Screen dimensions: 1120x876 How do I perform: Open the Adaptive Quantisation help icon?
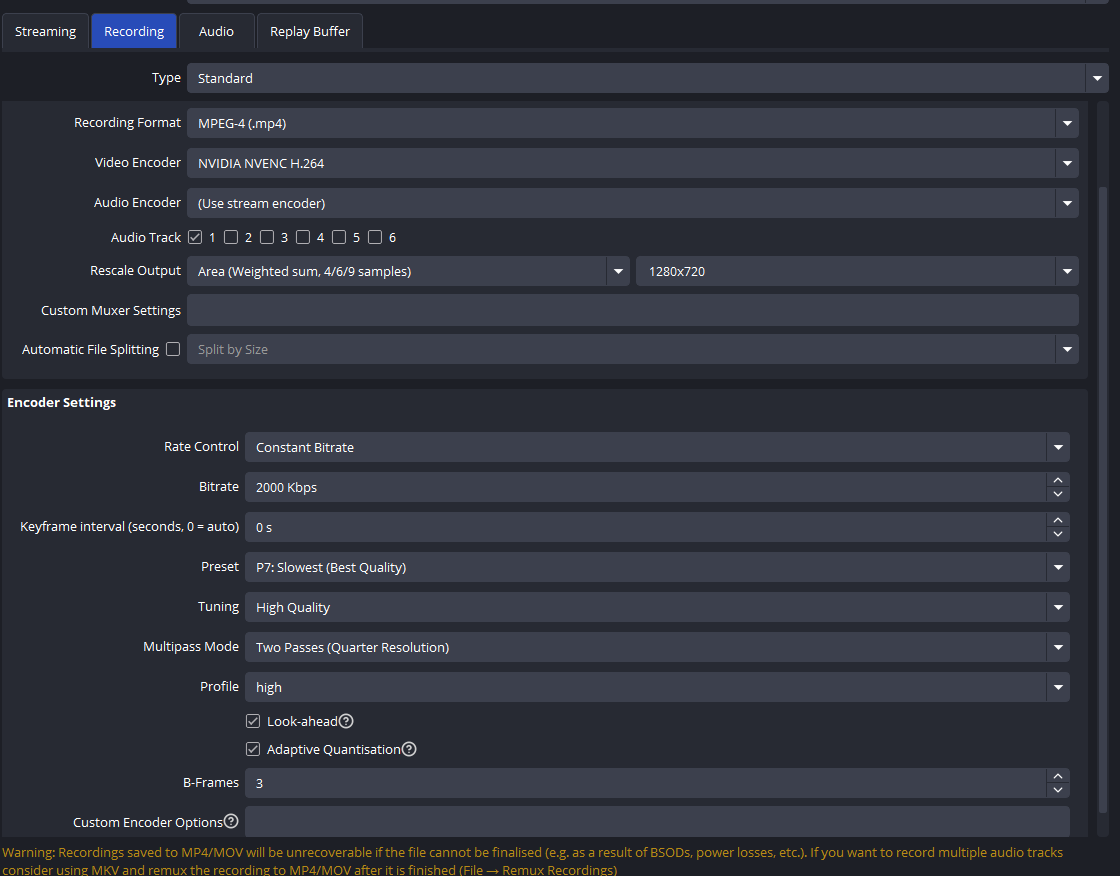(409, 749)
